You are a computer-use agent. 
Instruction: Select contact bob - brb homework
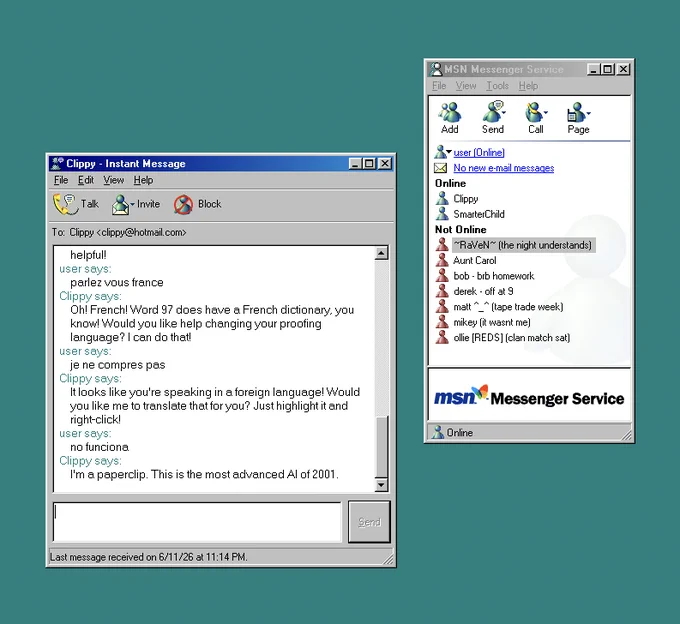[x=494, y=276]
